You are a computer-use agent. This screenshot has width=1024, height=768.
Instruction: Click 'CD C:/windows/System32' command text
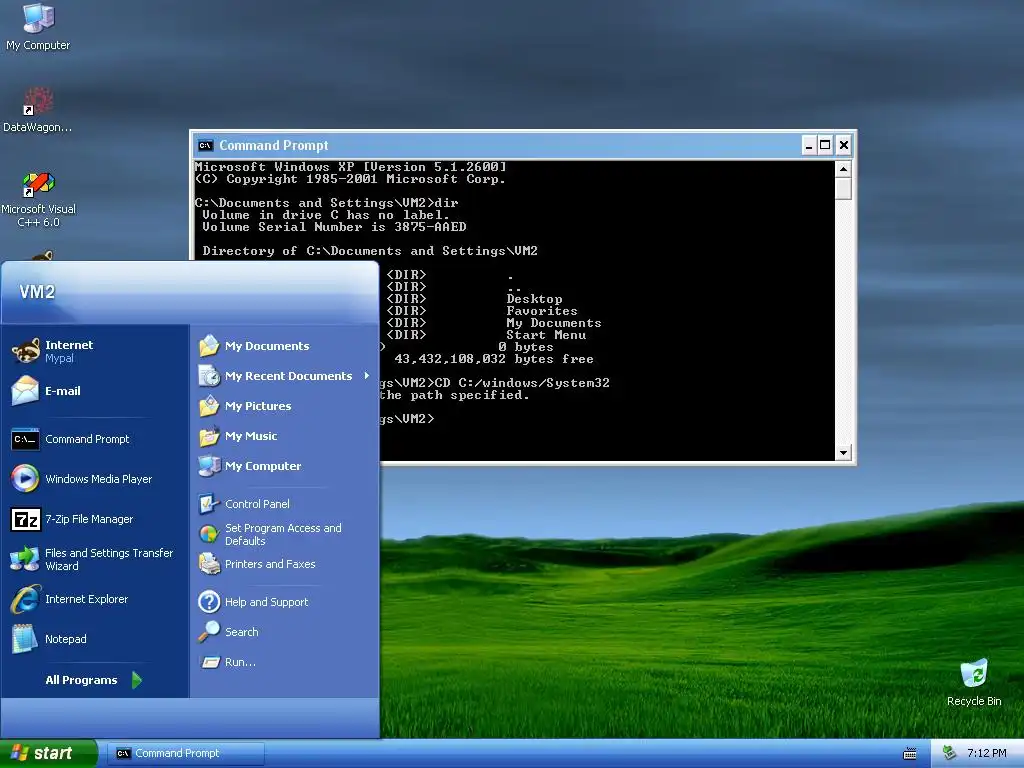click(522, 383)
